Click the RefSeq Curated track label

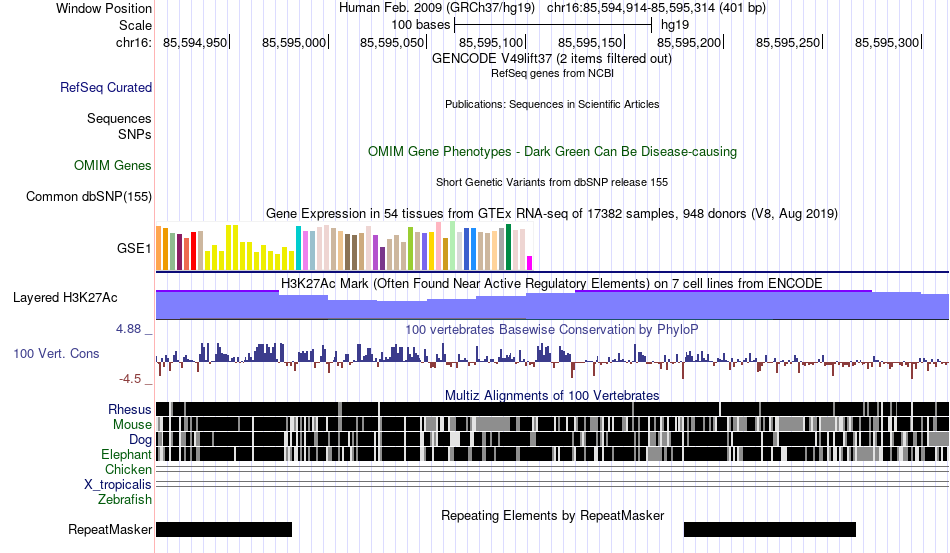pos(106,87)
